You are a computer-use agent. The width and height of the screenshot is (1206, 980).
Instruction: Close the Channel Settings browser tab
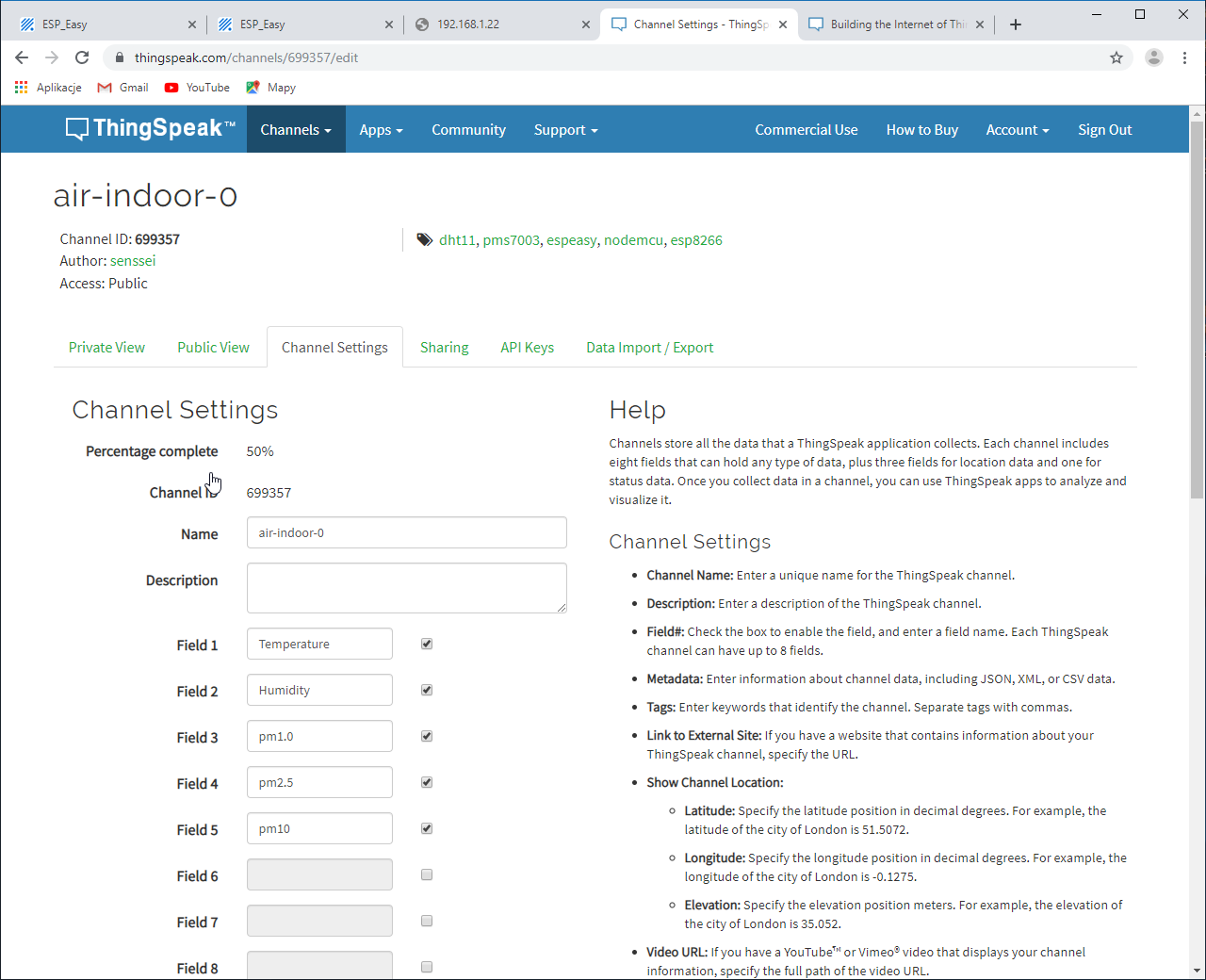(783, 24)
